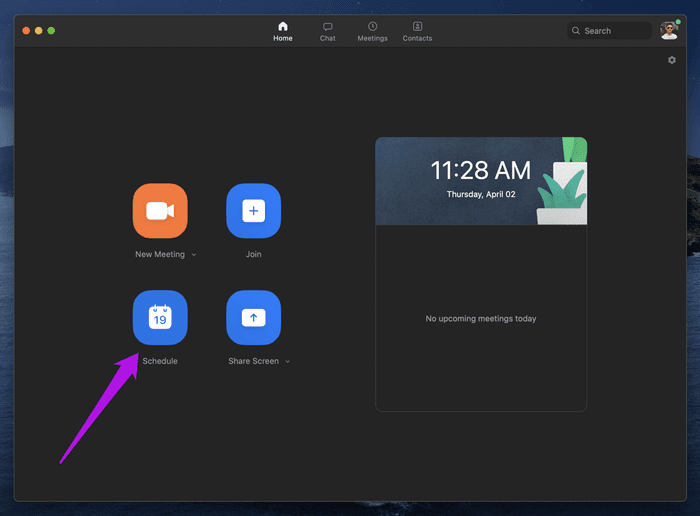Switch to the Chat tab

coord(327,31)
